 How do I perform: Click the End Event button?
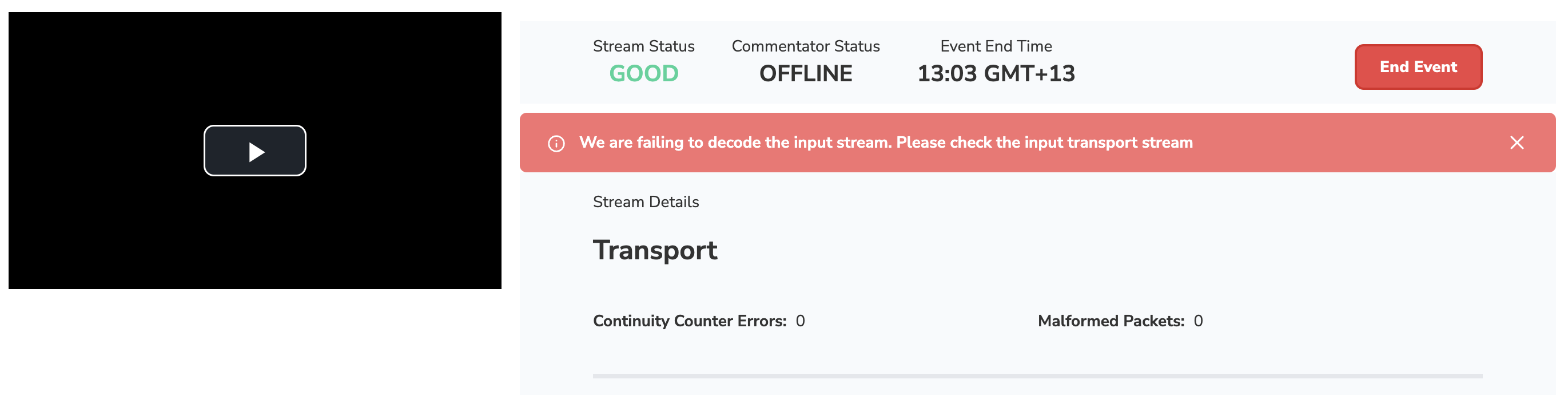click(x=1418, y=67)
